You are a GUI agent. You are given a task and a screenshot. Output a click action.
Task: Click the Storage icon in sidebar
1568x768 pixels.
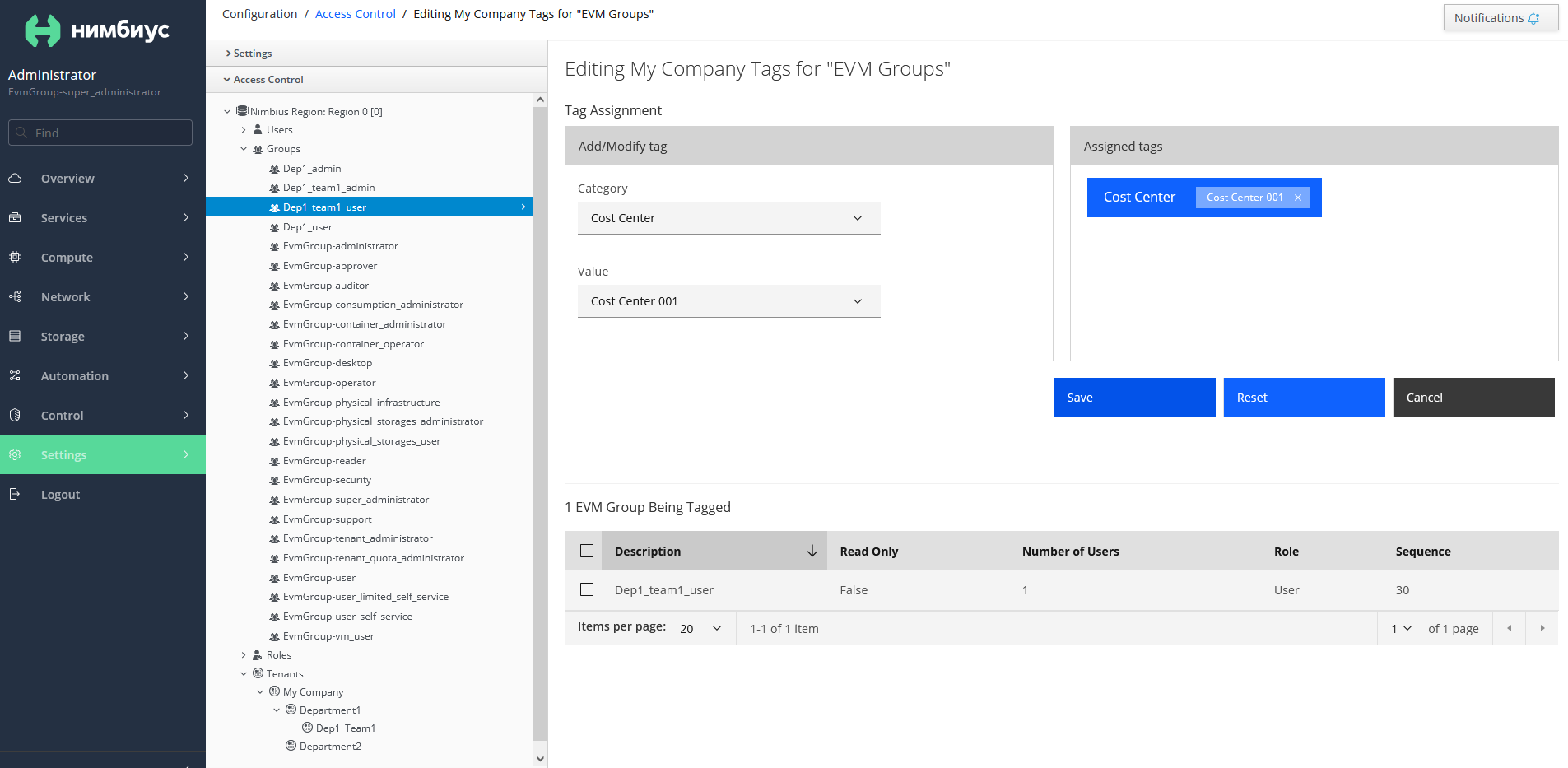click(x=15, y=336)
